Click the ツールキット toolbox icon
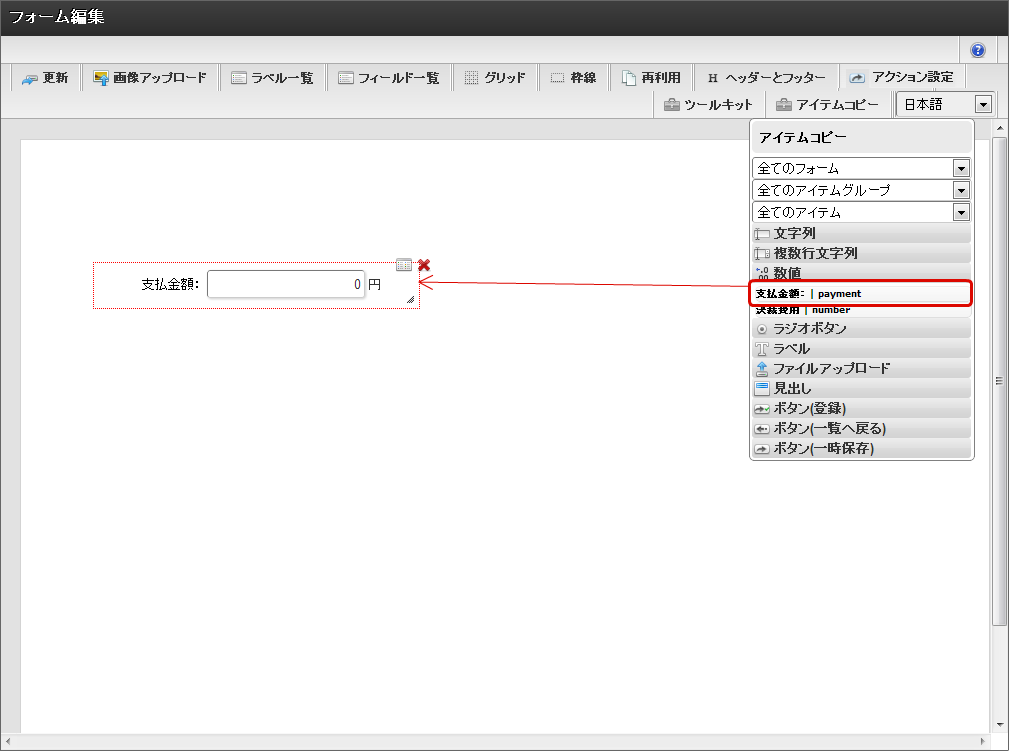Viewport: 1009px width, 751px height. pos(672,105)
